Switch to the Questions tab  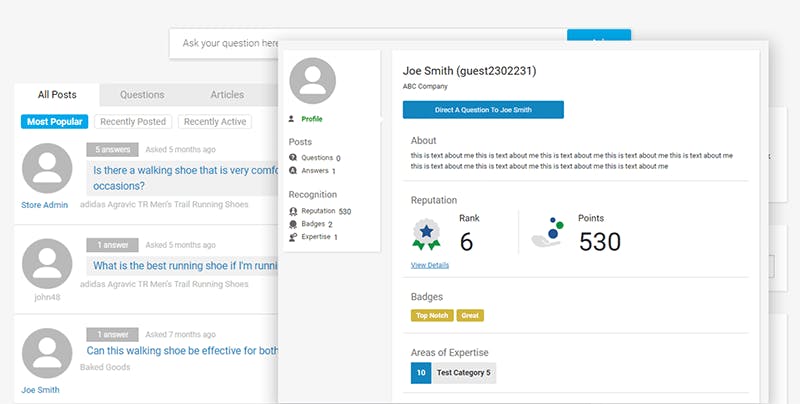142,95
